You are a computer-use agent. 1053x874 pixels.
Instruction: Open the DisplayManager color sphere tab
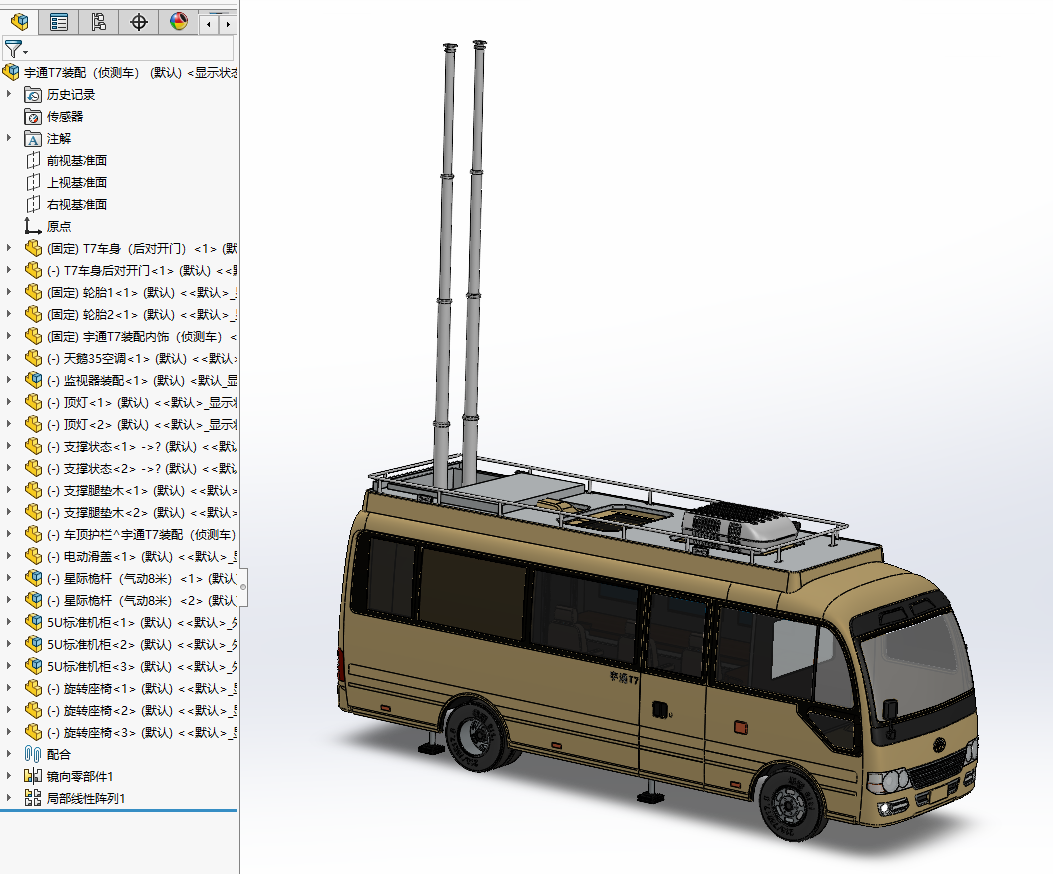tap(179, 22)
